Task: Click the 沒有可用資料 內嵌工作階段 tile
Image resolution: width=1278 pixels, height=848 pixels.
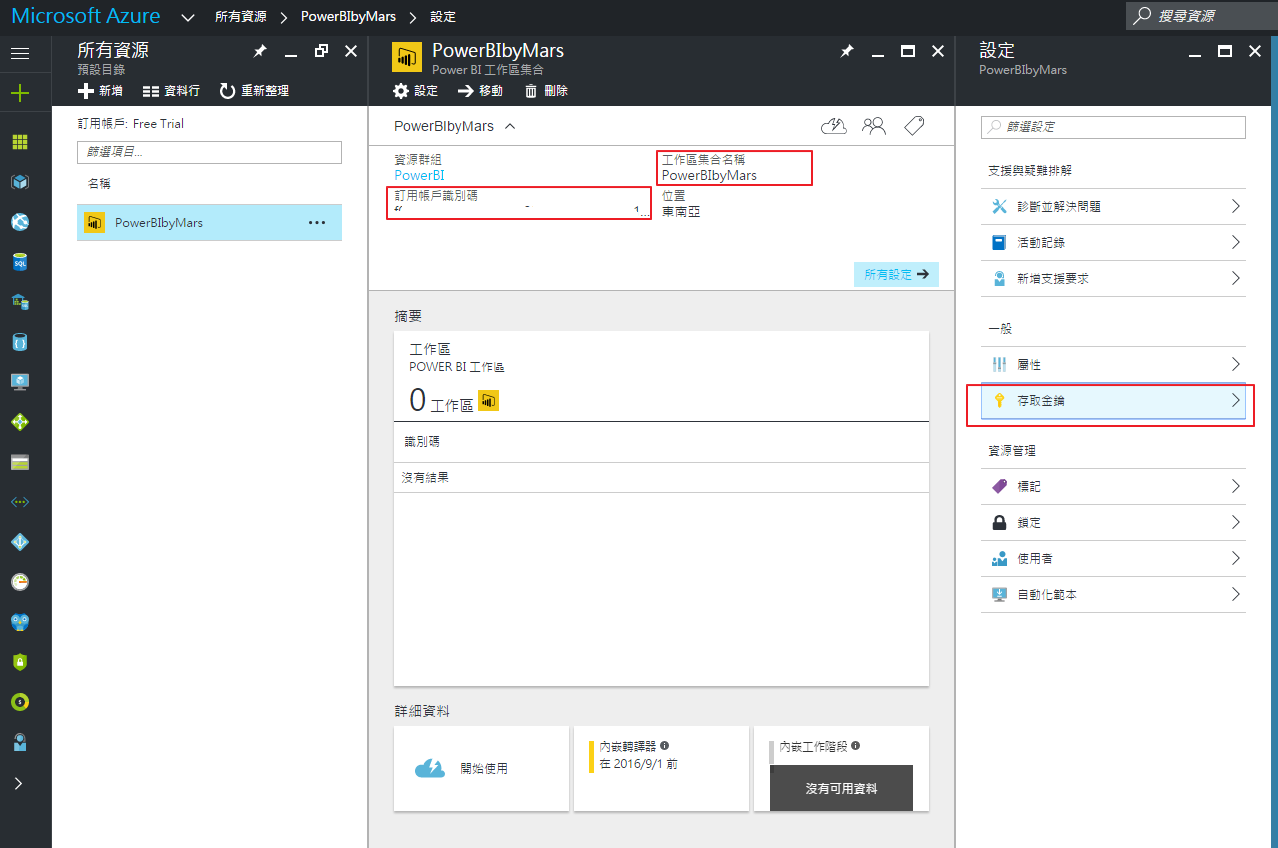Action: click(x=841, y=769)
